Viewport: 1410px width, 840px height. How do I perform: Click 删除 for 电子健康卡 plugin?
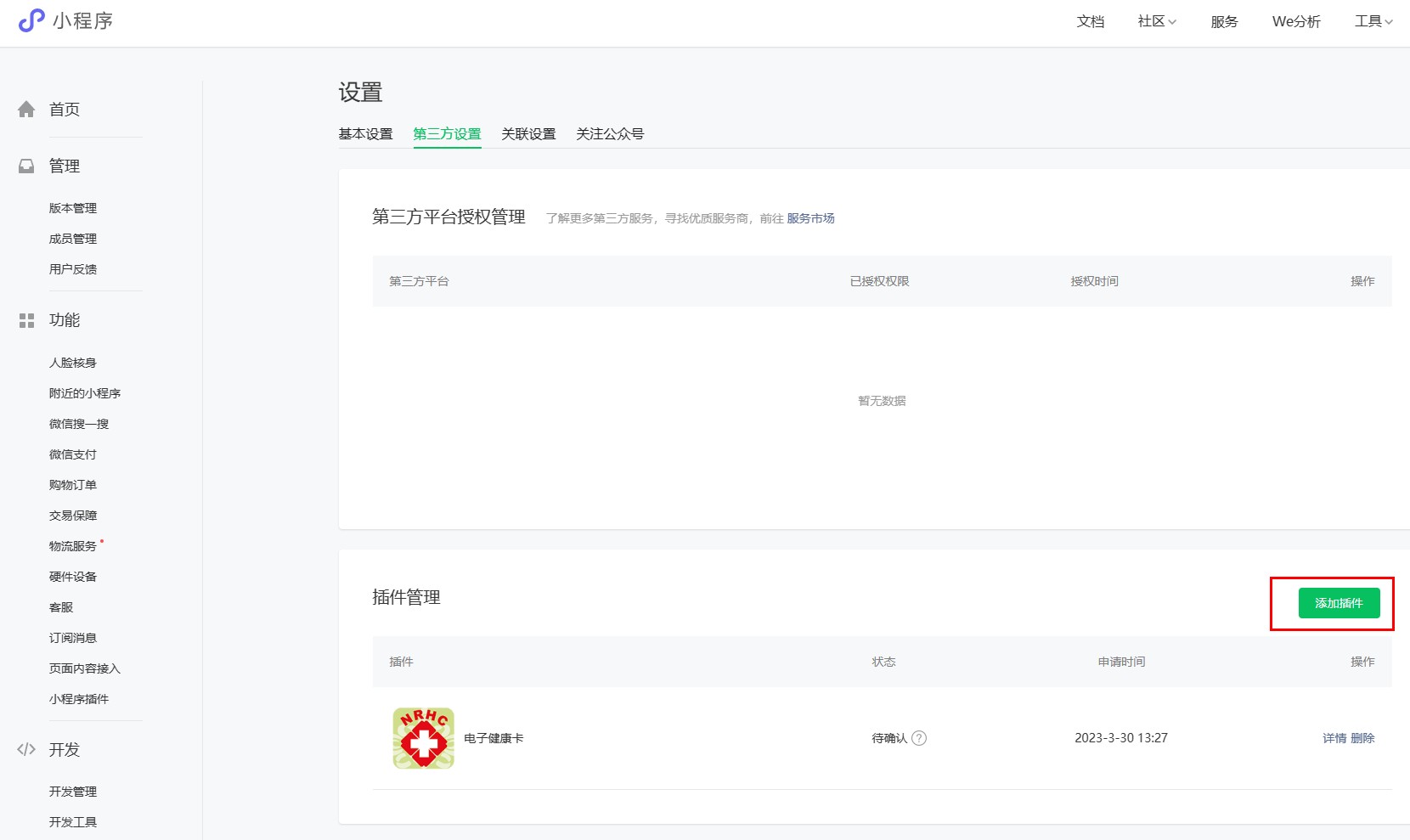tap(1362, 738)
